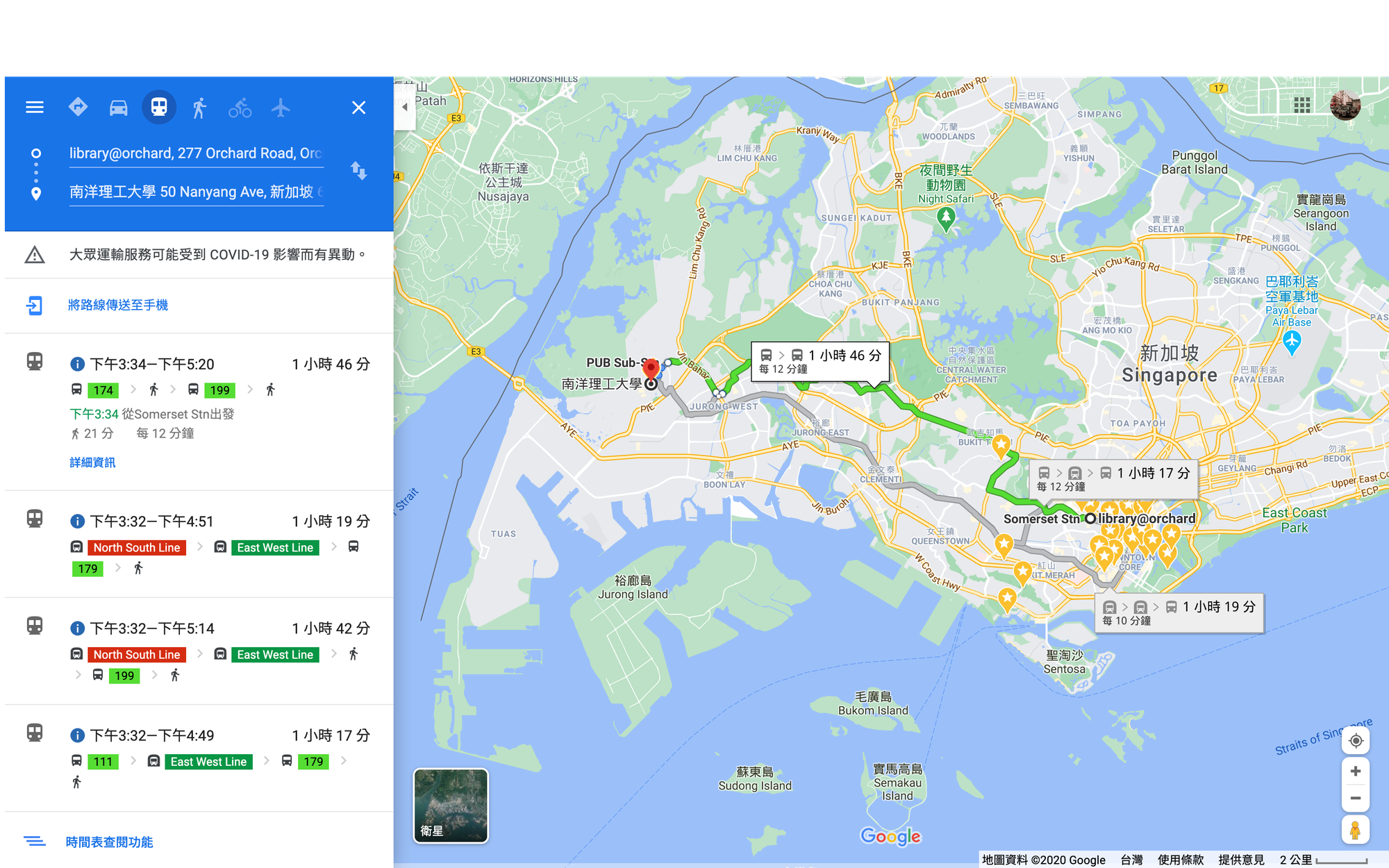Click the 1 小時 46 分 map route callout

[820, 361]
